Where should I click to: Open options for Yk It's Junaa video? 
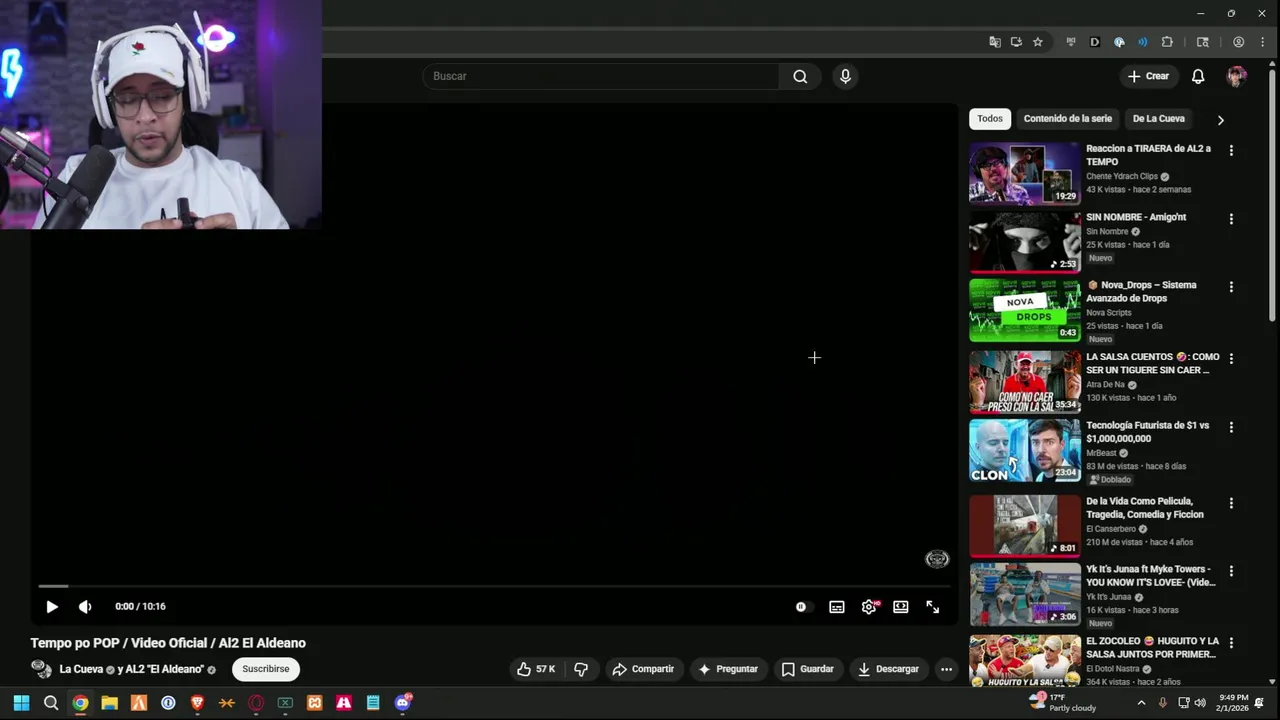pyautogui.click(x=1231, y=571)
